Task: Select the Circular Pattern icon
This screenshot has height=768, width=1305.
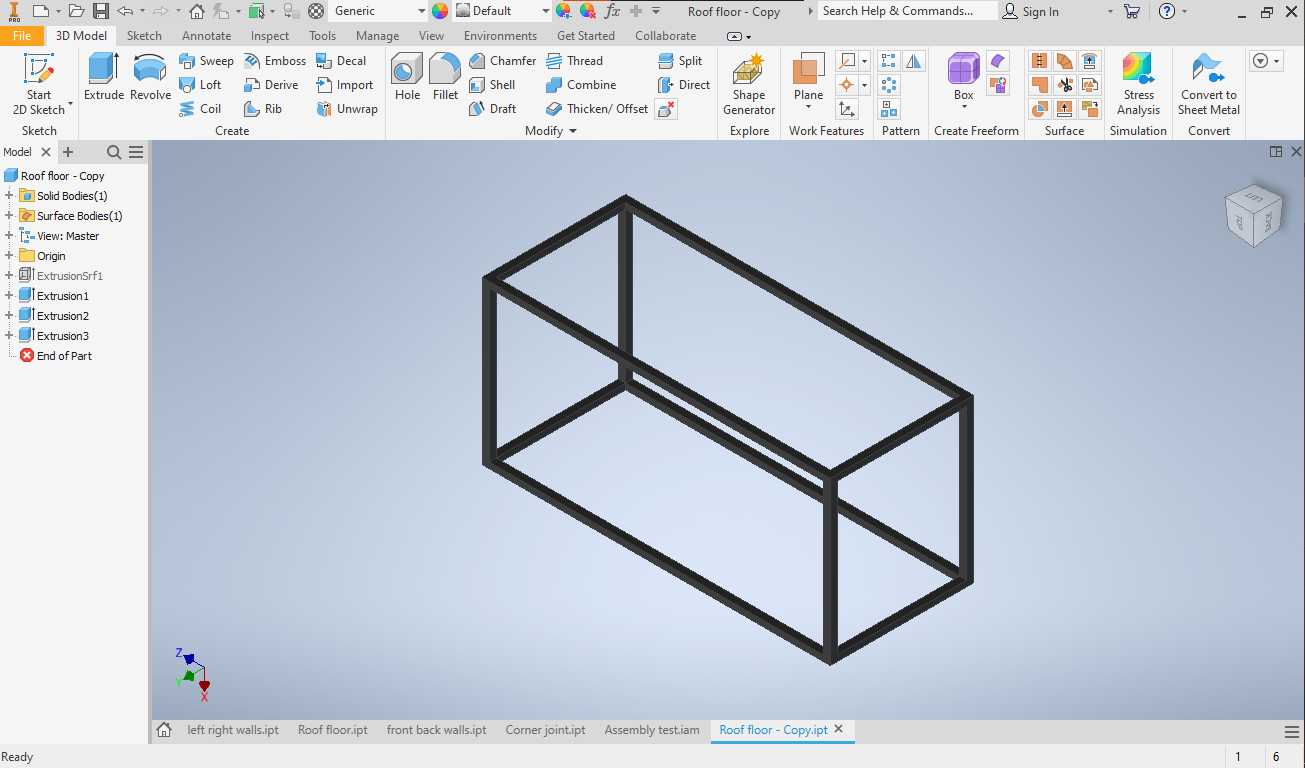Action: (x=888, y=86)
